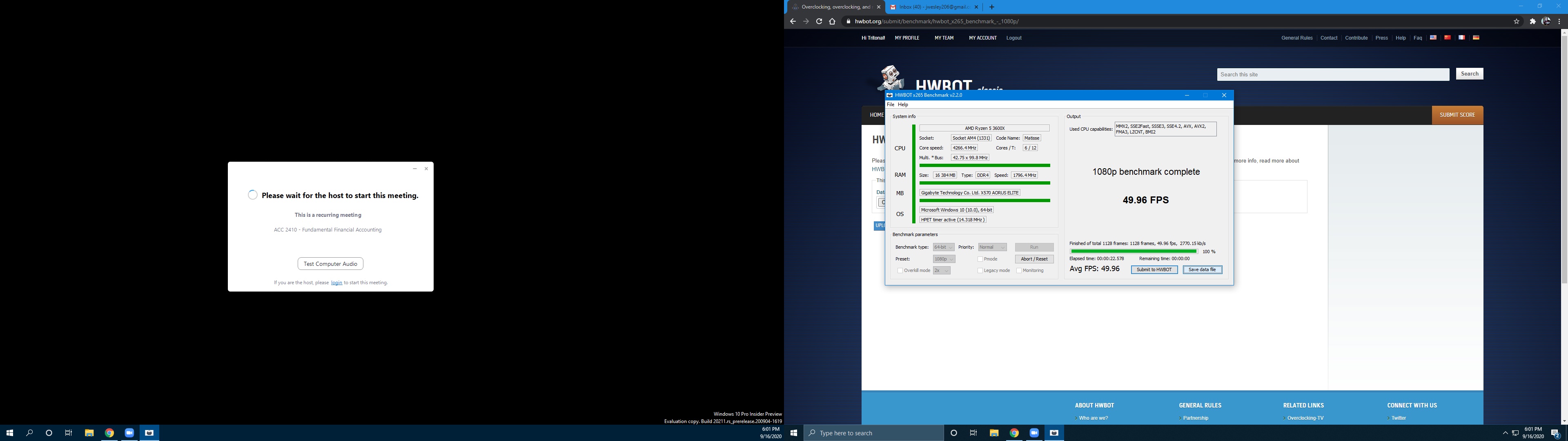The image size is (1568, 441).
Task: Open the notification center icon
Action: point(1555,433)
